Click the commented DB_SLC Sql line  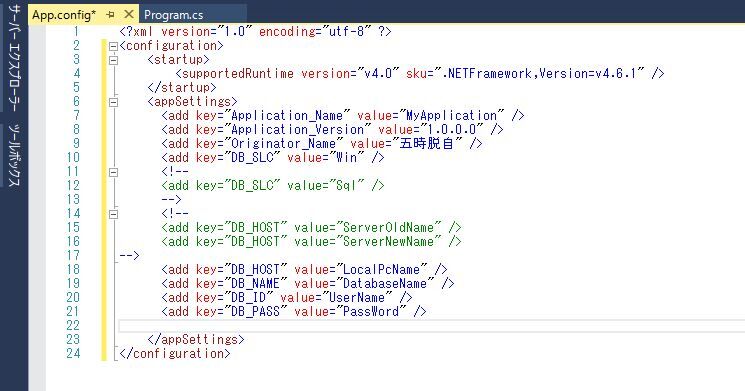273,185
